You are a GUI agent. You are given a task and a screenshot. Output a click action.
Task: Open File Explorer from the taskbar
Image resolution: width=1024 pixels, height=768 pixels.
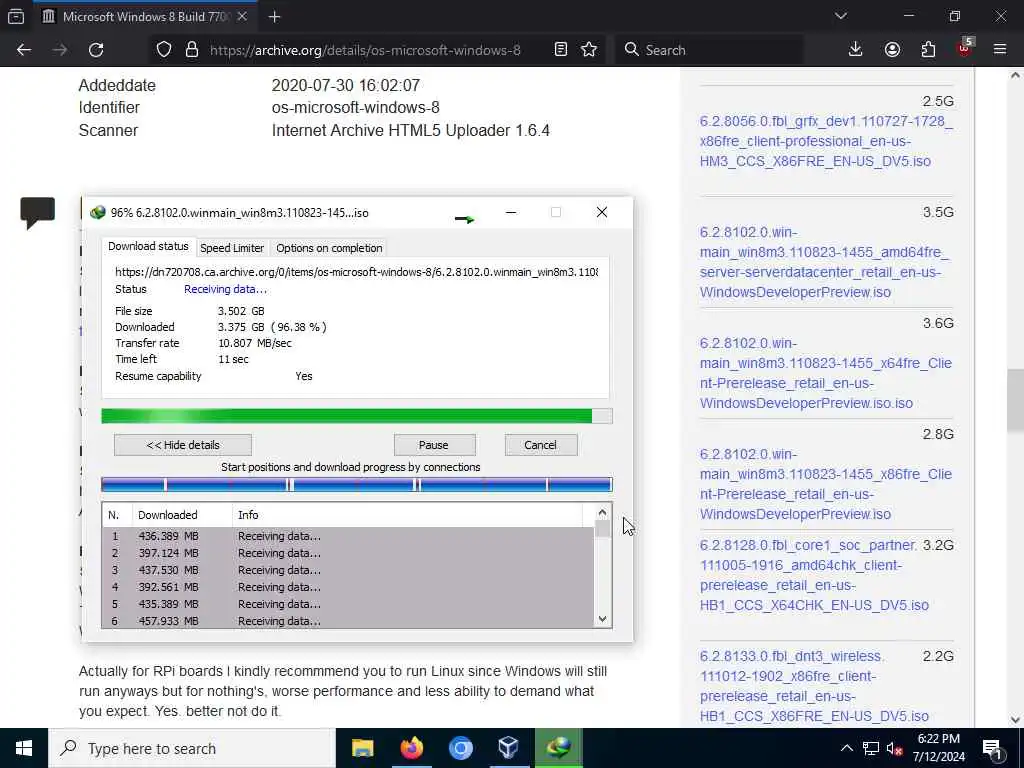362,748
